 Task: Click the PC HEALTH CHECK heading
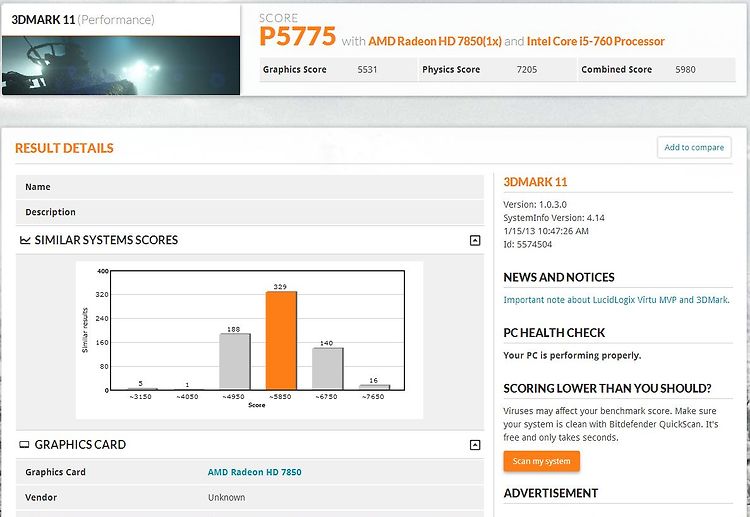click(x=554, y=333)
